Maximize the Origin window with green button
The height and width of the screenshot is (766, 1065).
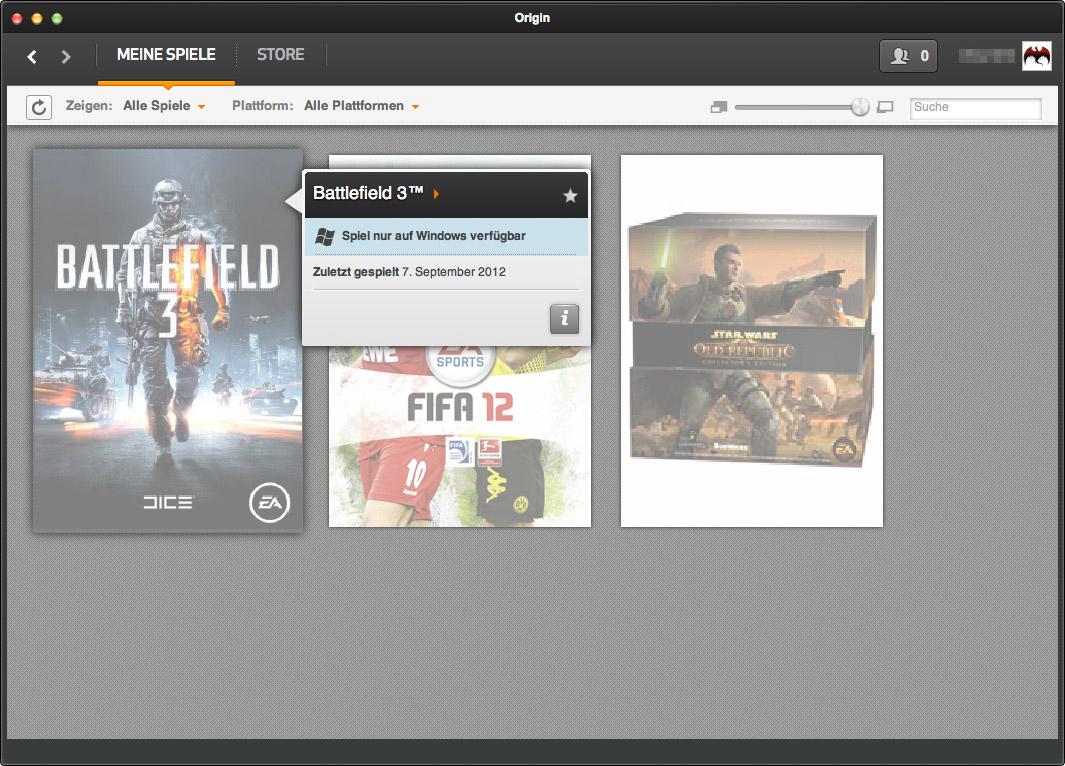coord(57,18)
